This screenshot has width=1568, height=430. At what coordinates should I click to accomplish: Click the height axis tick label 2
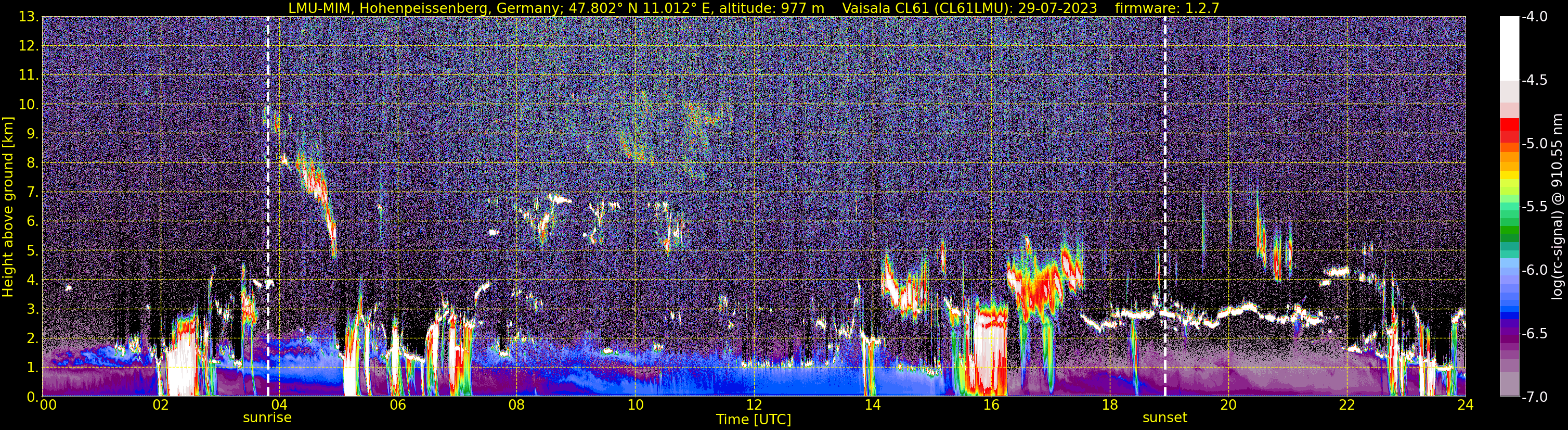coord(32,339)
